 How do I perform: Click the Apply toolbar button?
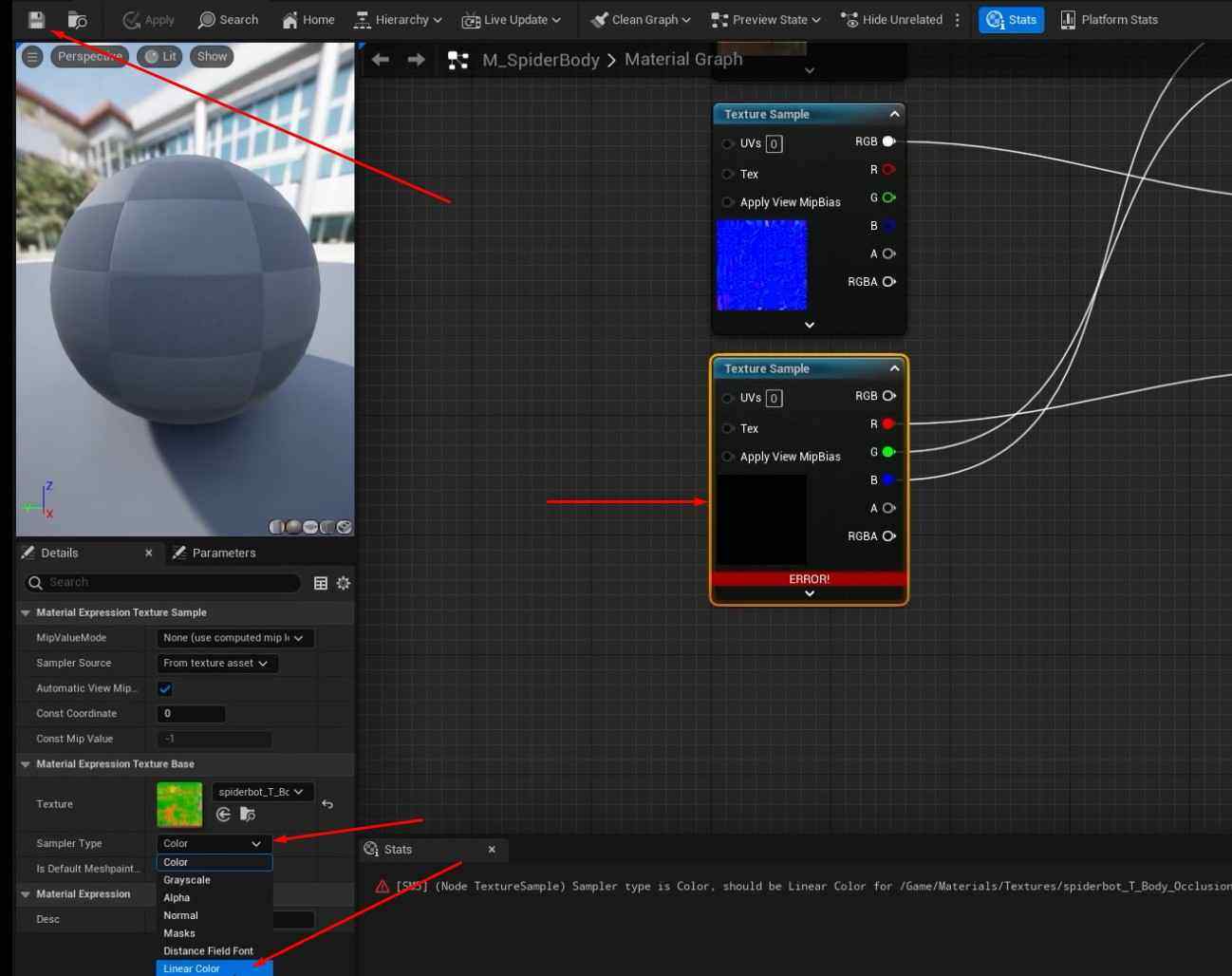(149, 20)
